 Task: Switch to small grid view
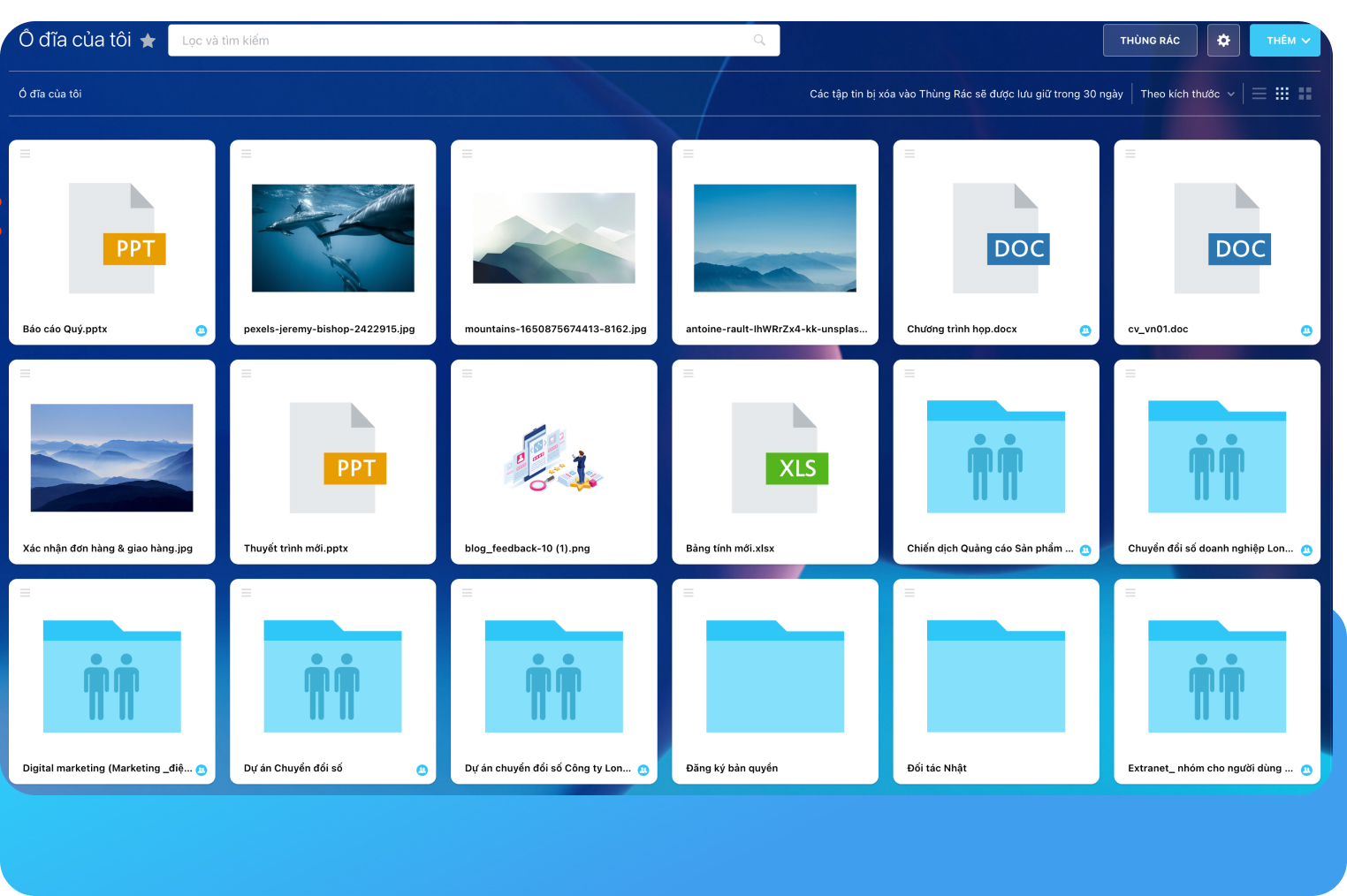[x=1282, y=94]
